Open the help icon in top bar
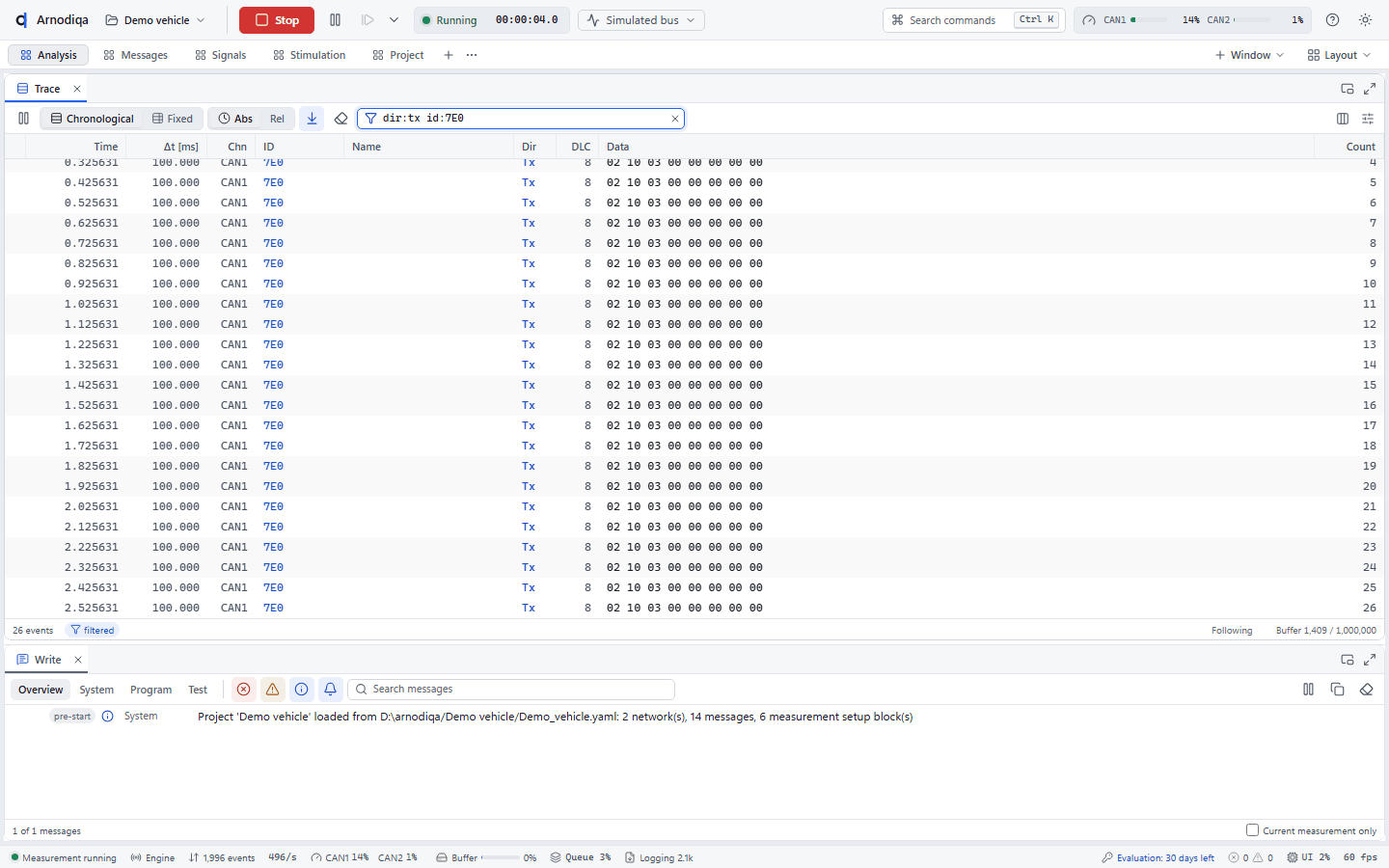The height and width of the screenshot is (868, 1389). (1332, 20)
